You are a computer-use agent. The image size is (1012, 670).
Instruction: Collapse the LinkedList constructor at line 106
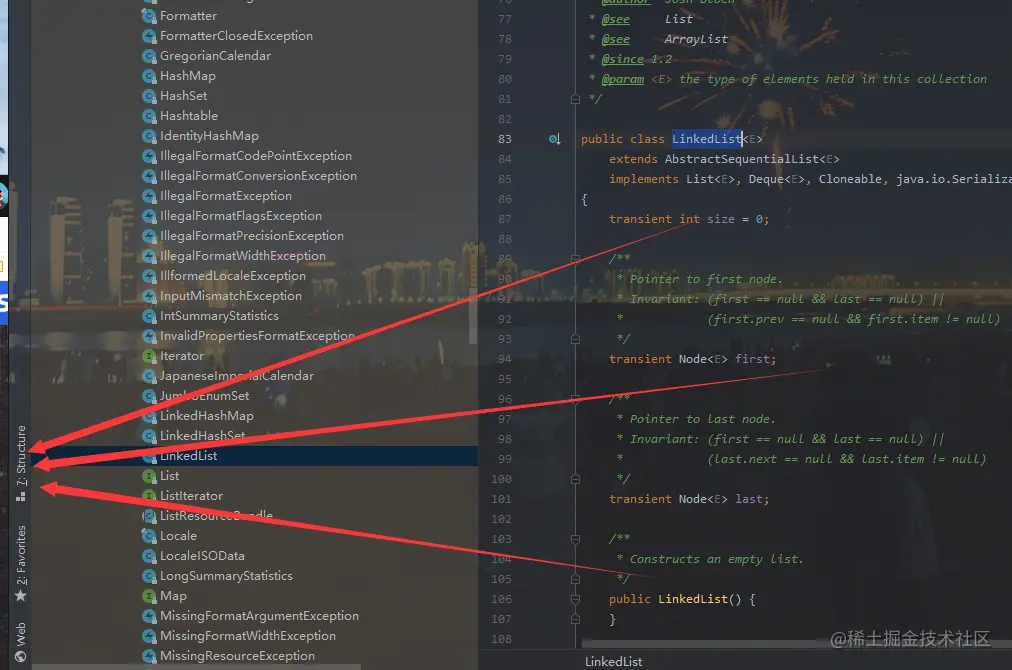(575, 599)
